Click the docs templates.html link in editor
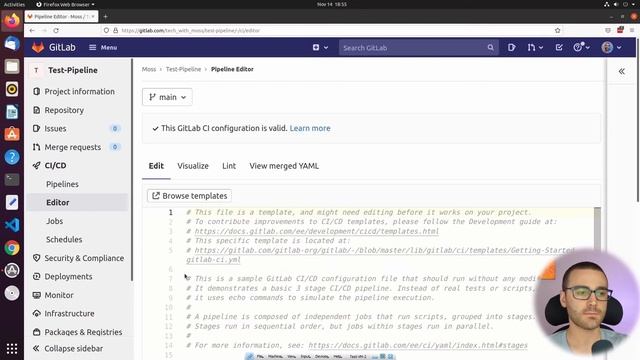 point(317,231)
